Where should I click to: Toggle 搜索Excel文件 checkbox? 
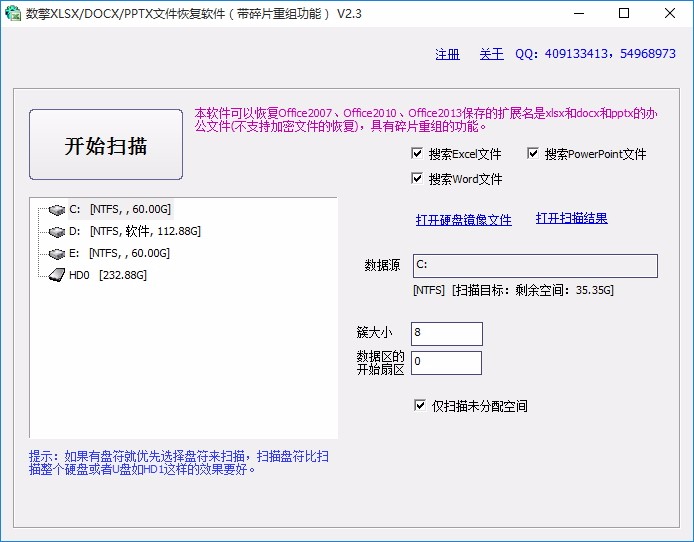point(417,154)
